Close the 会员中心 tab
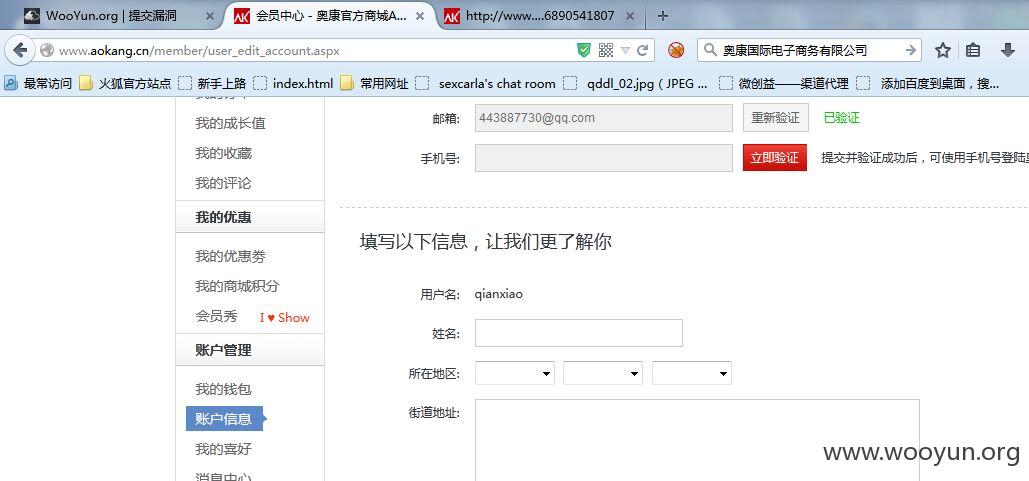Screen dimensions: 1029x481 [x=422, y=16]
